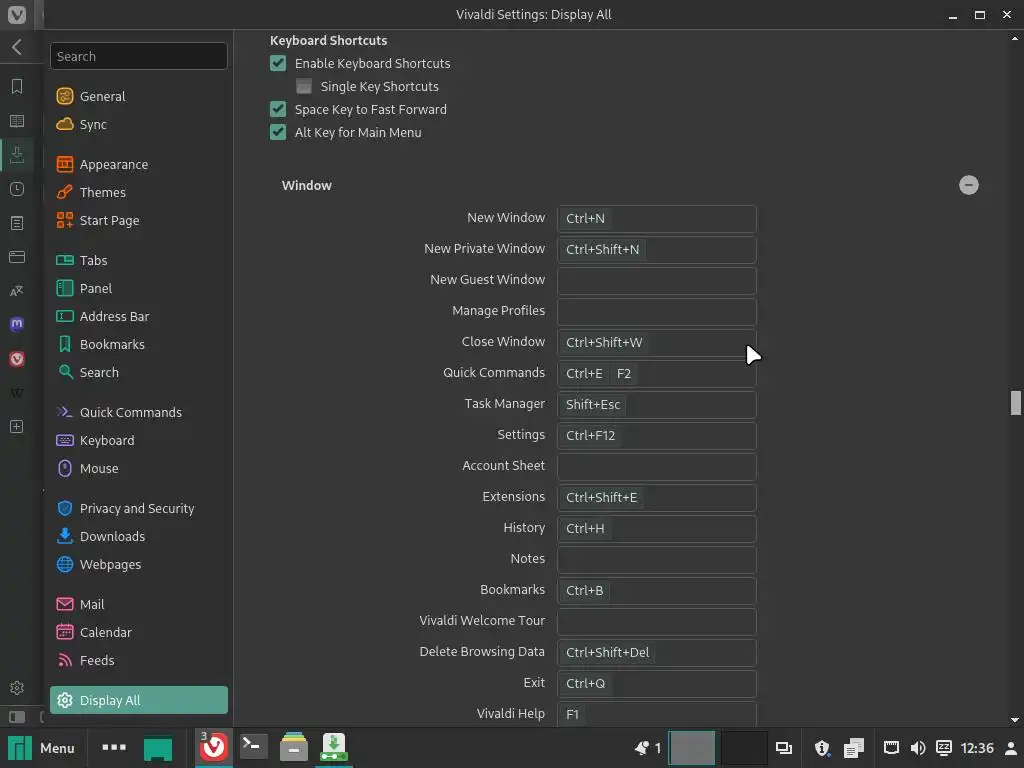This screenshot has width=1024, height=768.
Task: Switch to the second workspace in pager
Action: [x=744, y=748]
